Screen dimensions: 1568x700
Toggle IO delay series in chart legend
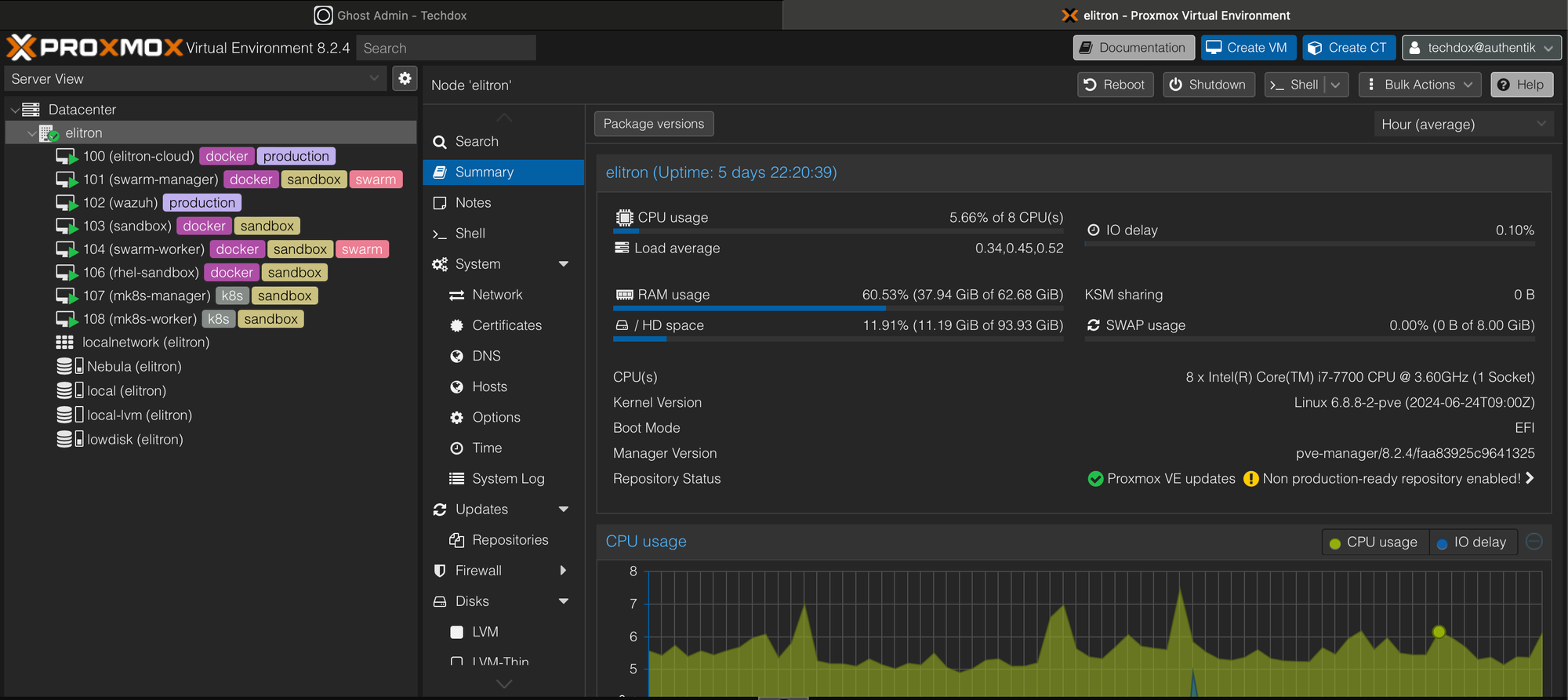1472,542
